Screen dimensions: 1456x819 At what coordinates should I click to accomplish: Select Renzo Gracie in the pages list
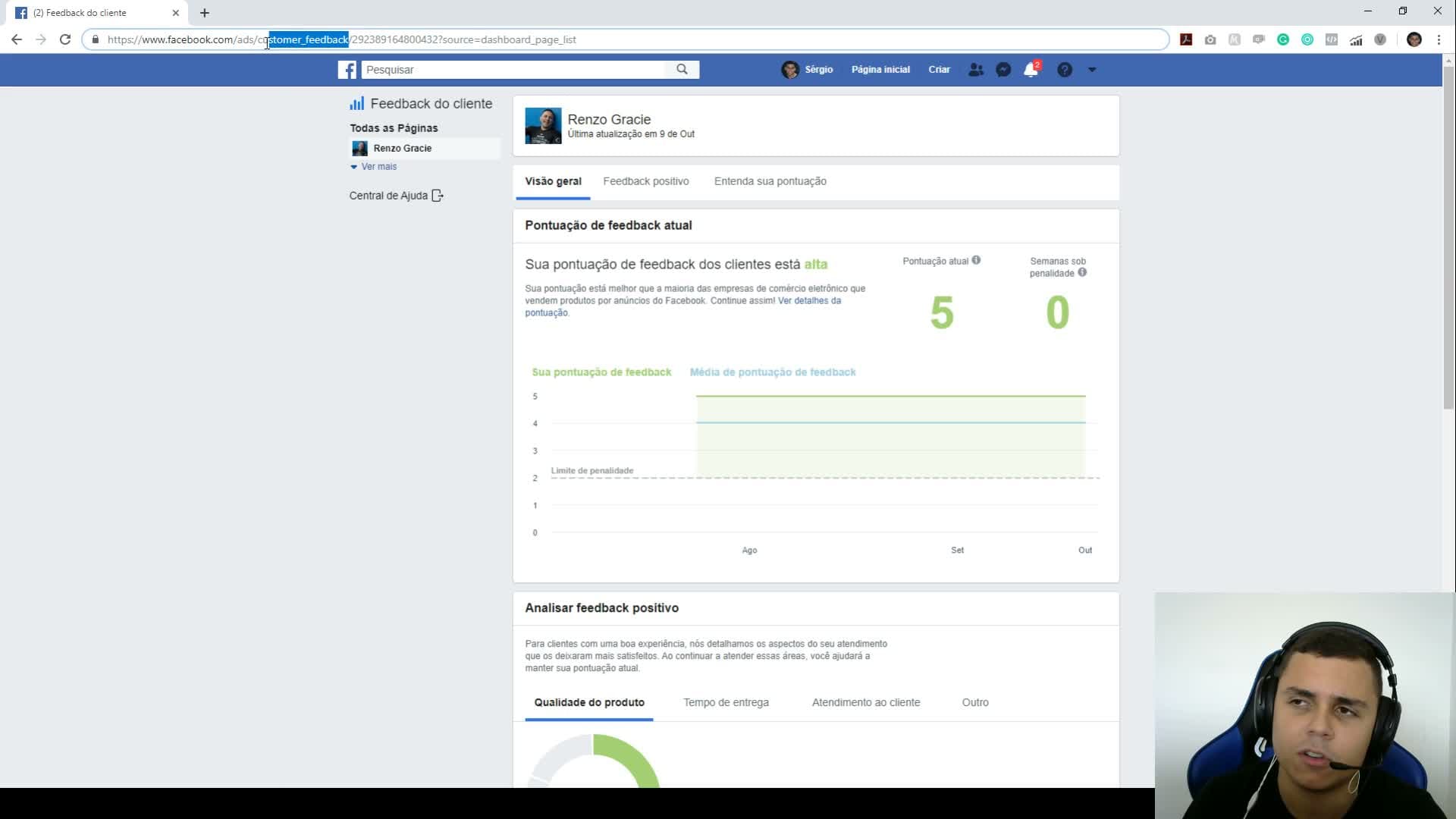[425, 149]
